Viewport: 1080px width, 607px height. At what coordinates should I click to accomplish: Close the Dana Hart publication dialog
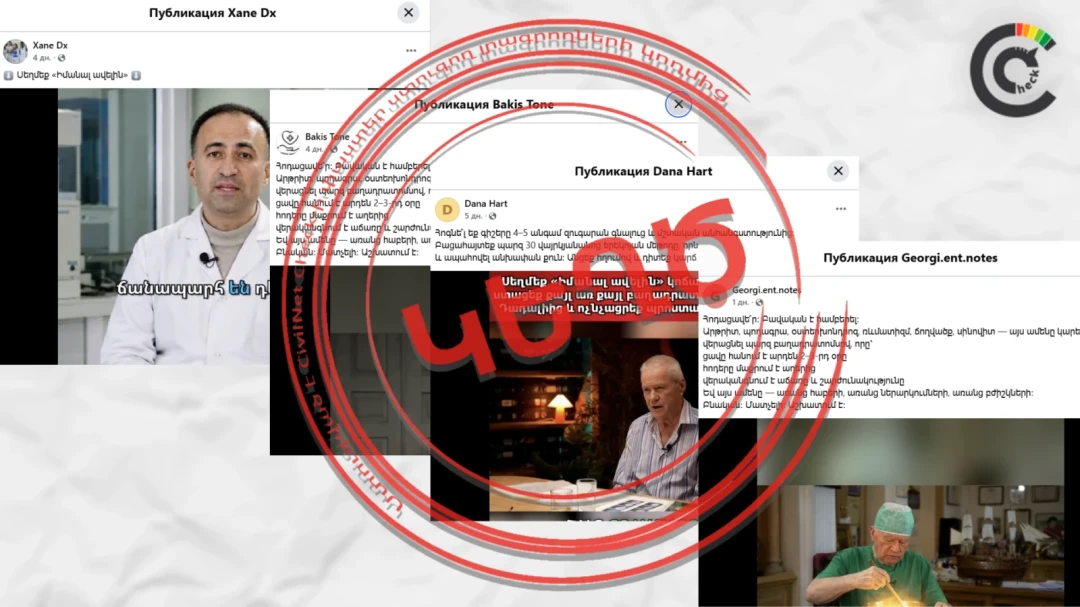click(x=838, y=171)
